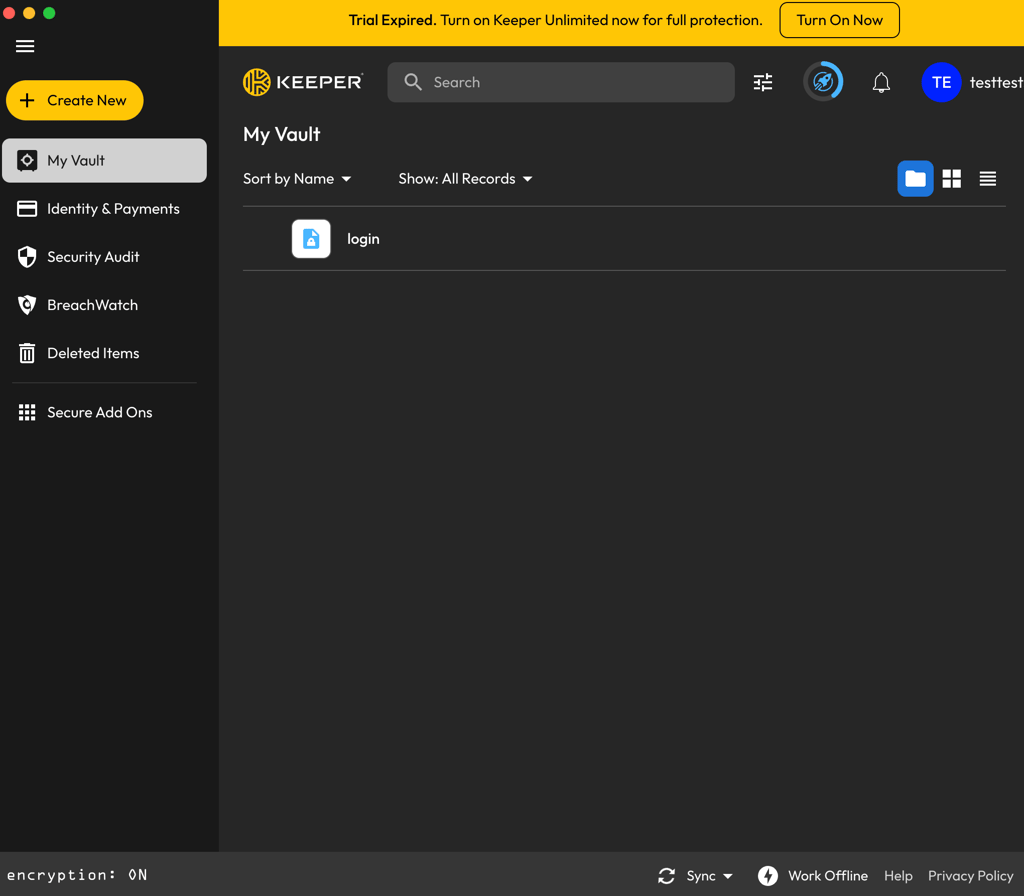Select My Vault in sidebar

[104, 160]
